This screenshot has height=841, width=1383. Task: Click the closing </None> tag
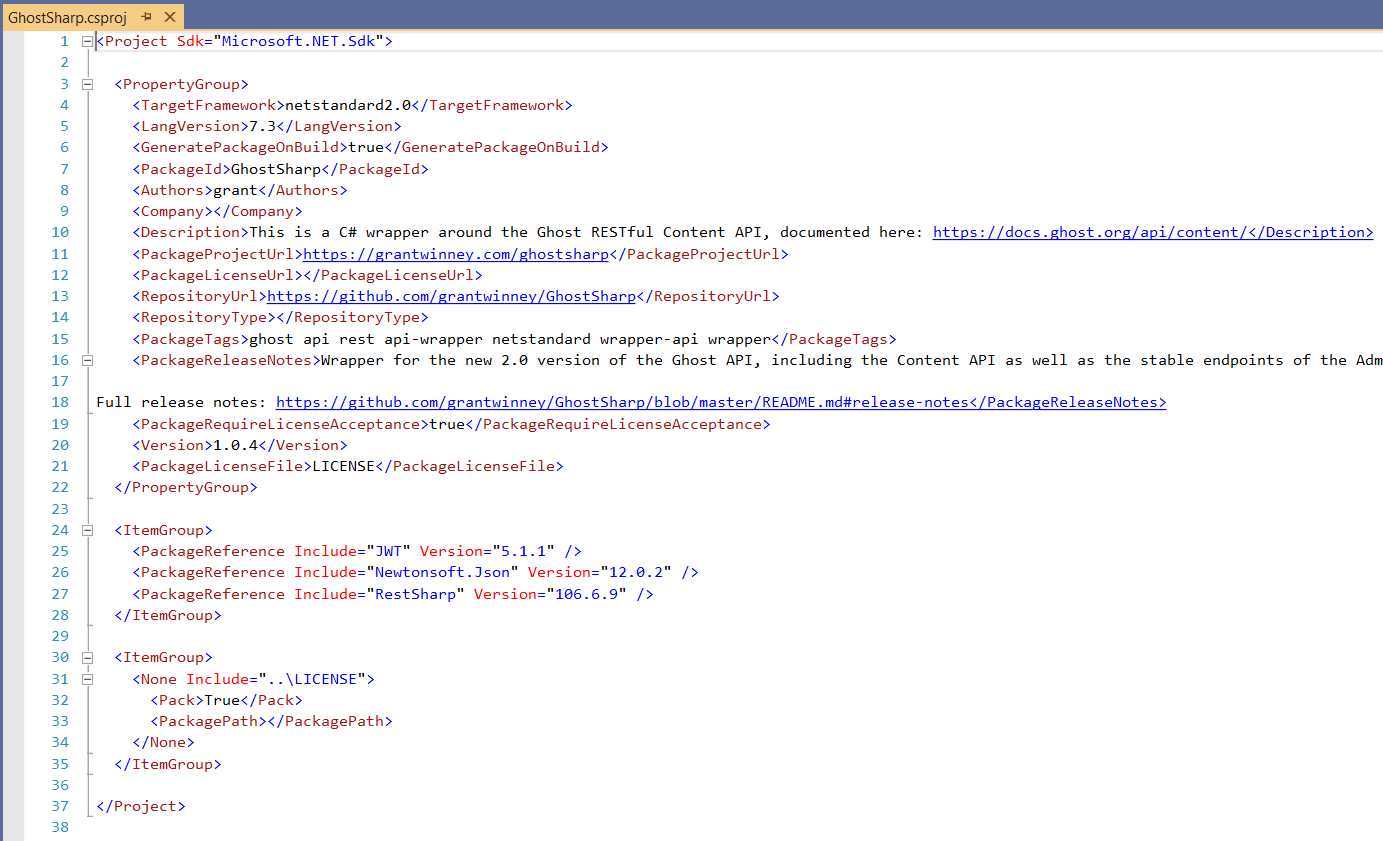tap(163, 742)
